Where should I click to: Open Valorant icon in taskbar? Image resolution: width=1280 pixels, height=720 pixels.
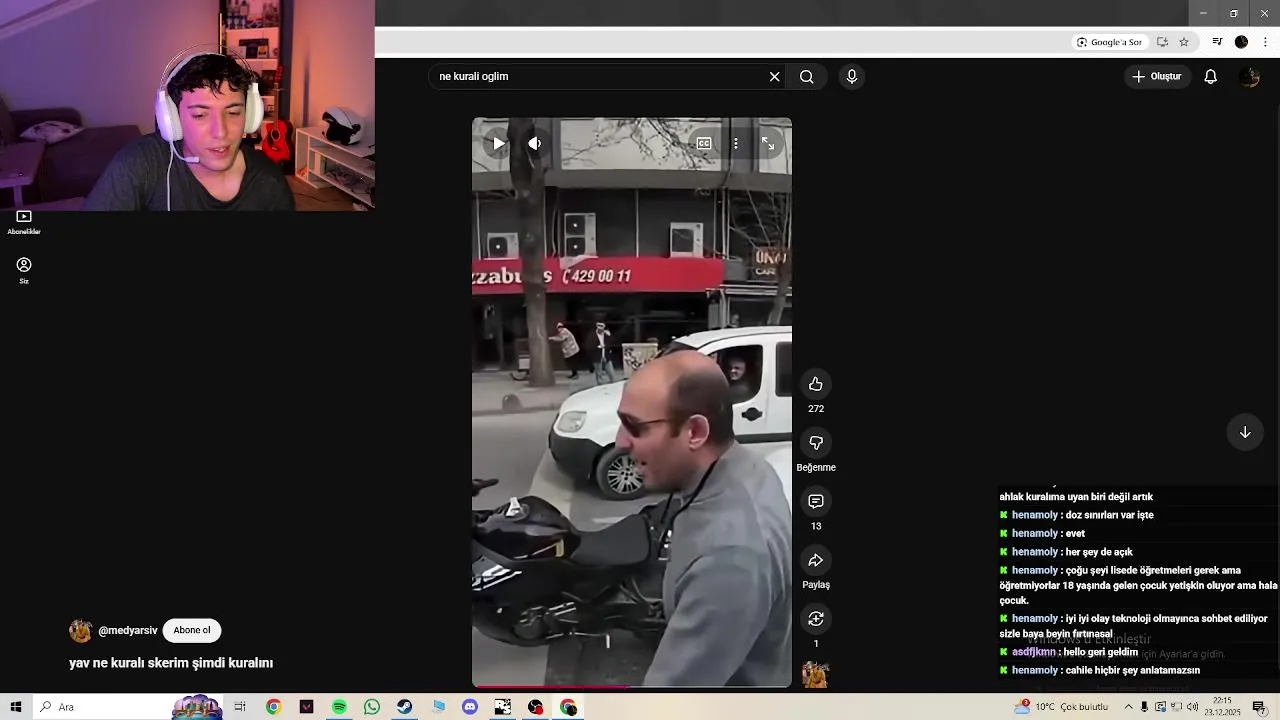306,707
